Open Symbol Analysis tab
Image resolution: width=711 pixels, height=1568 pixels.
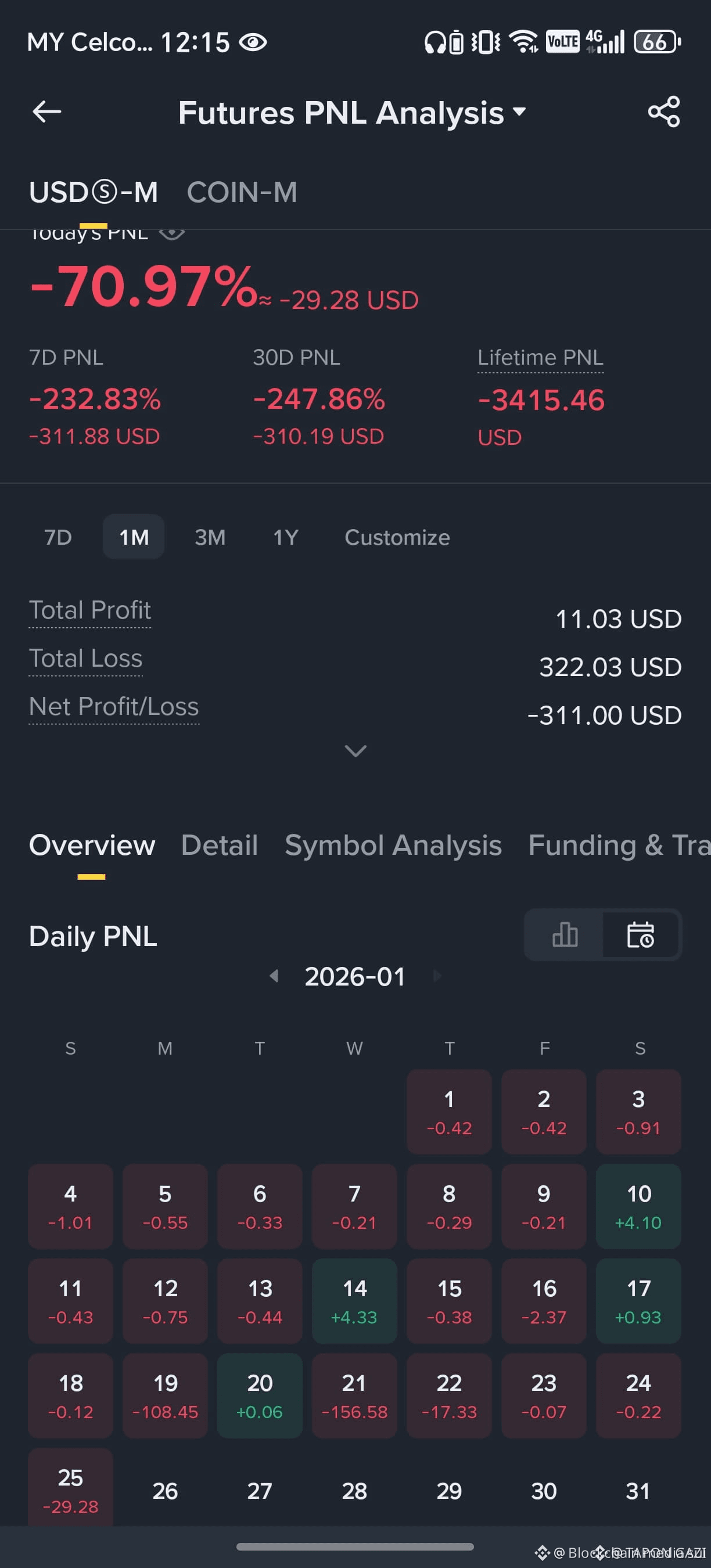[x=393, y=846]
